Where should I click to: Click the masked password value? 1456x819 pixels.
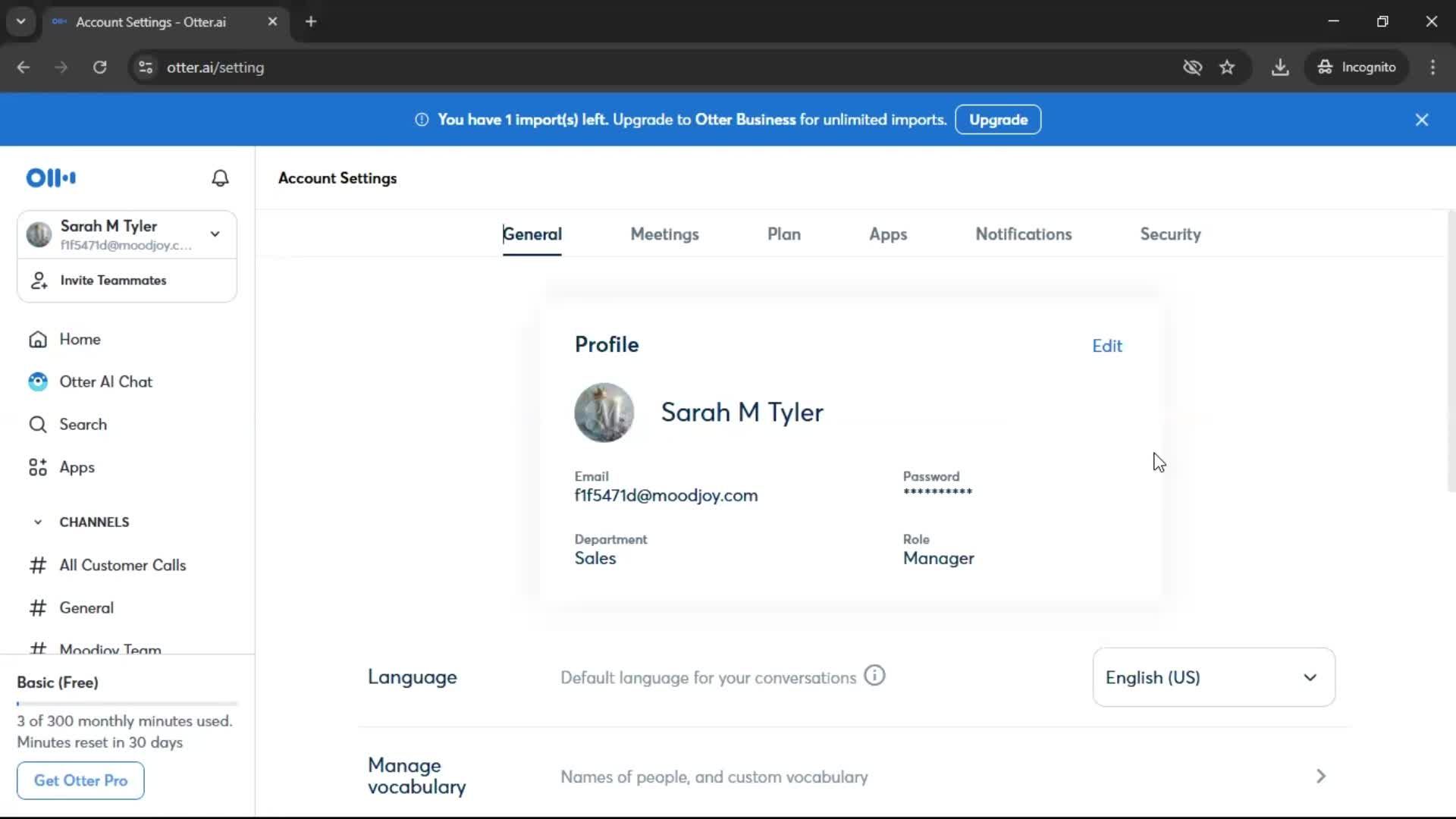pyautogui.click(x=937, y=492)
